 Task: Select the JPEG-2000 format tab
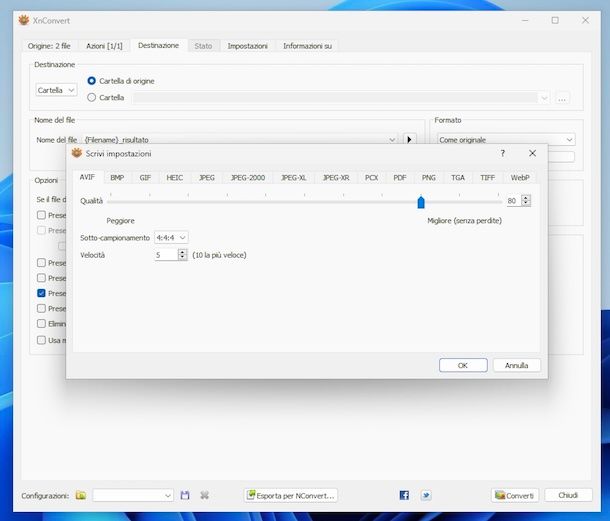(247, 177)
